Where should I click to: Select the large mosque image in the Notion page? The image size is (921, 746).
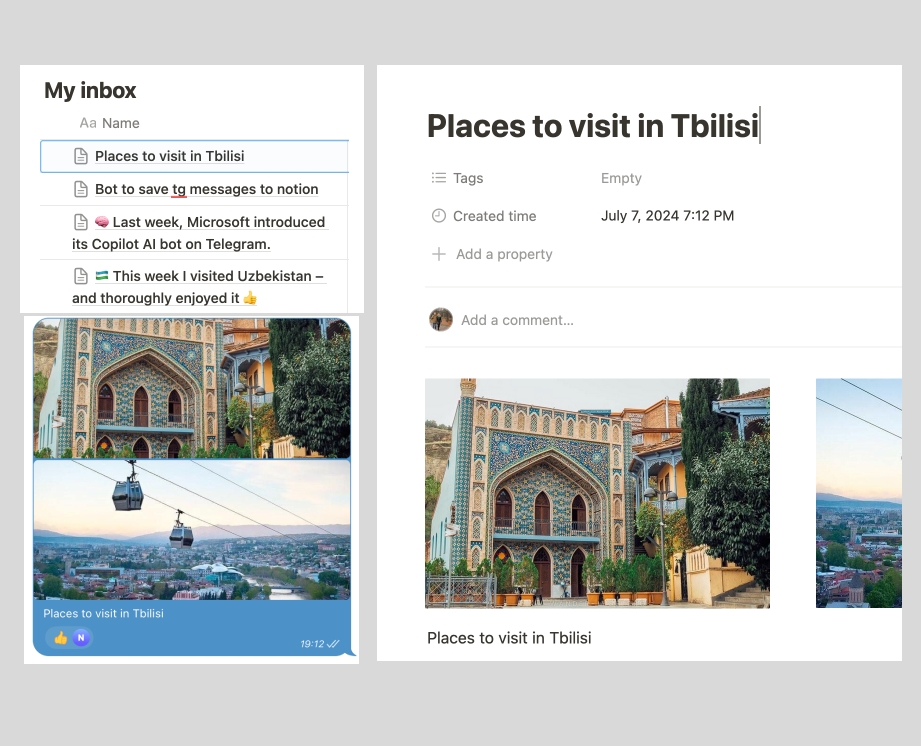point(597,493)
